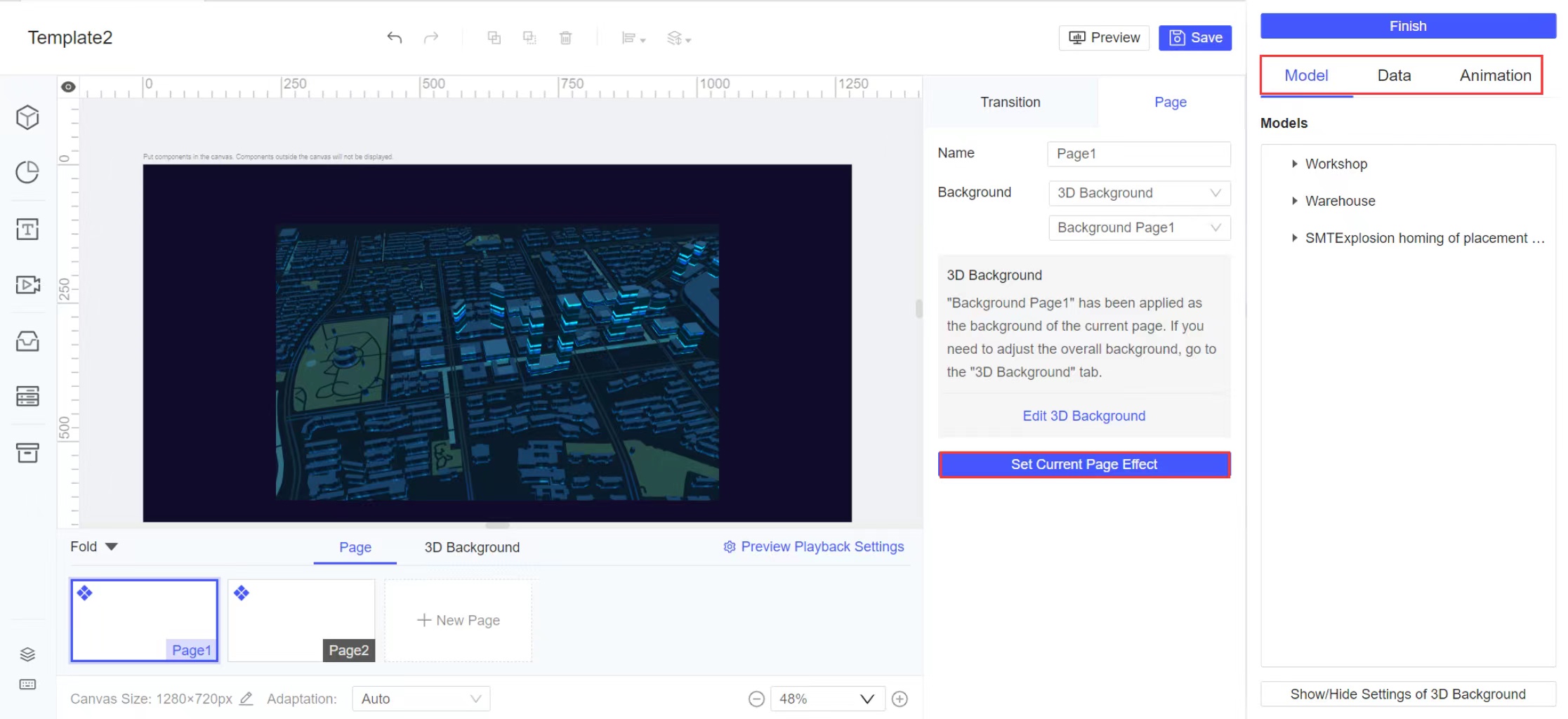The width and height of the screenshot is (1568, 719).
Task: Expand the Workshop model tree node
Action: click(1294, 164)
